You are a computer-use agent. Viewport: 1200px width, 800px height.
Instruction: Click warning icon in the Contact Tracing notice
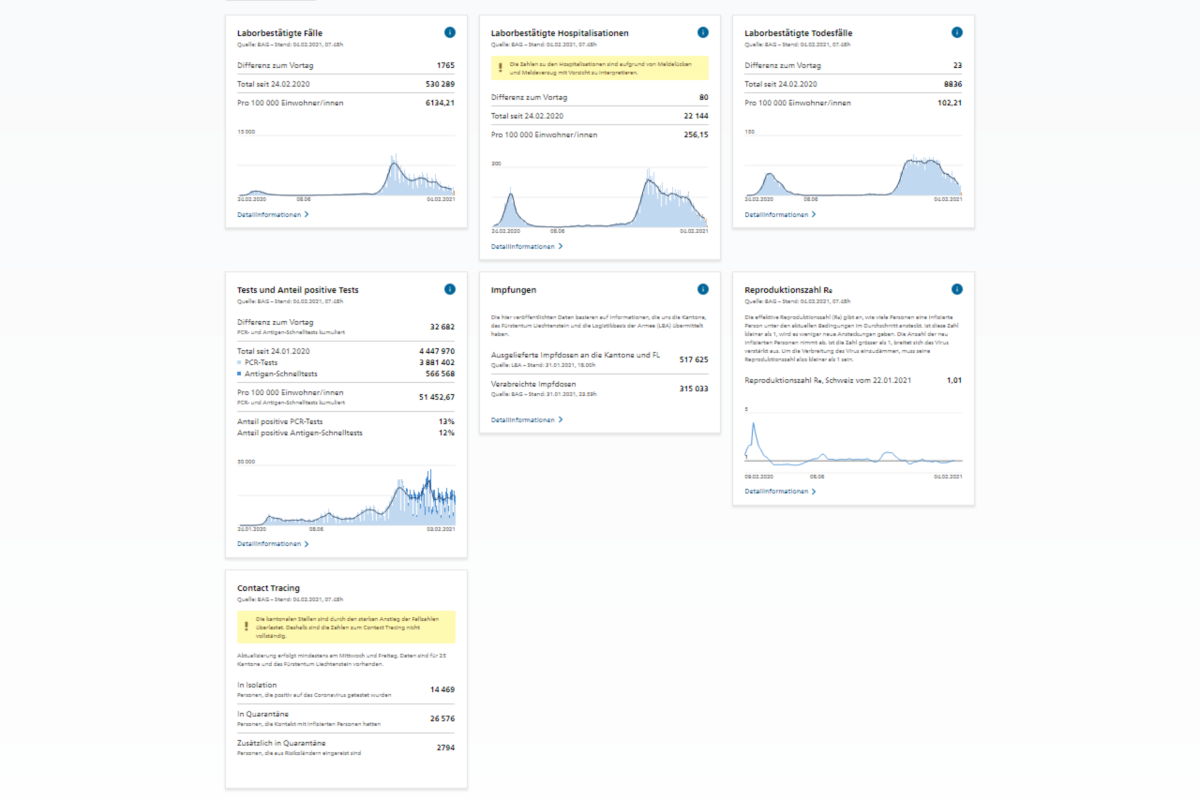click(x=246, y=626)
